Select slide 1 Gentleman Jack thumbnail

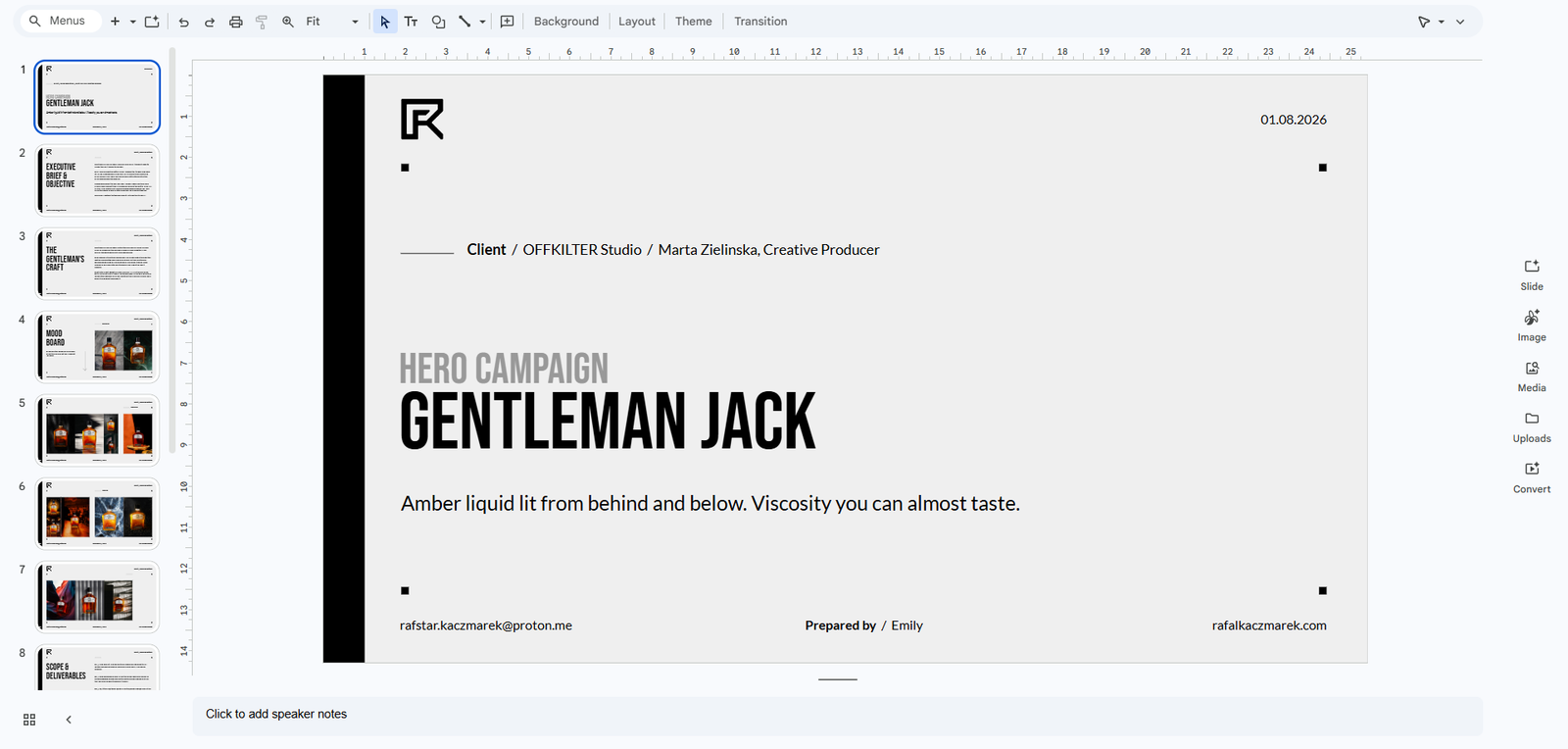click(97, 97)
